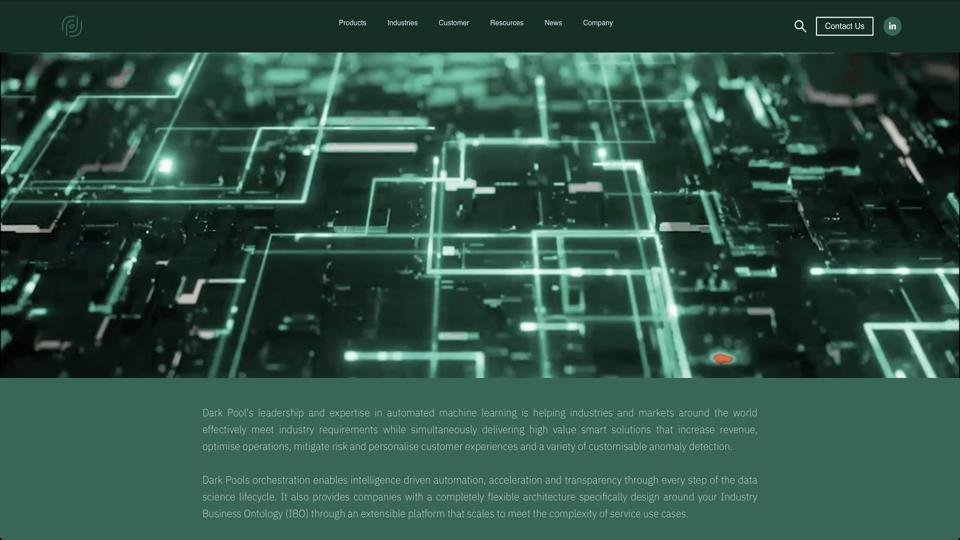Go to the News page
This screenshot has width=960, height=540.
[x=553, y=23]
